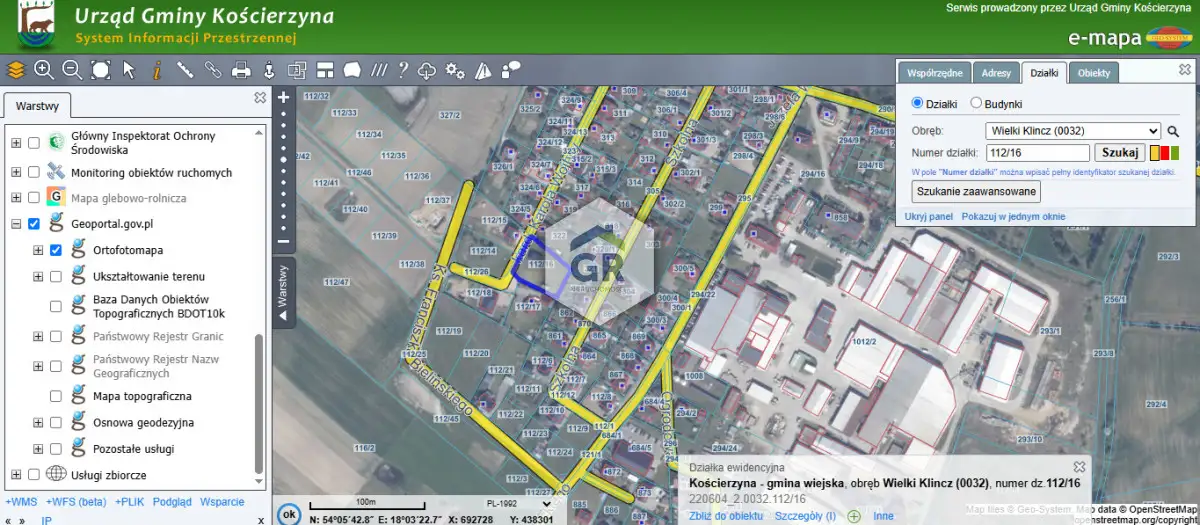Image resolution: width=1200 pixels, height=525 pixels.
Task: Click the Ukryj panel link
Action: coord(928,216)
